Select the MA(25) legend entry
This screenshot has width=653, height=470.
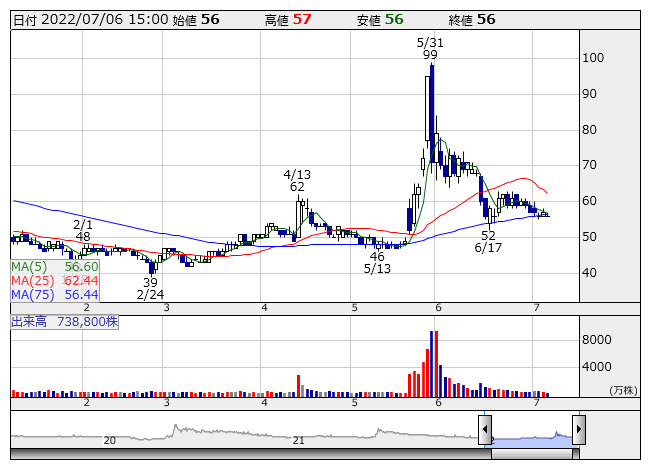[55, 281]
